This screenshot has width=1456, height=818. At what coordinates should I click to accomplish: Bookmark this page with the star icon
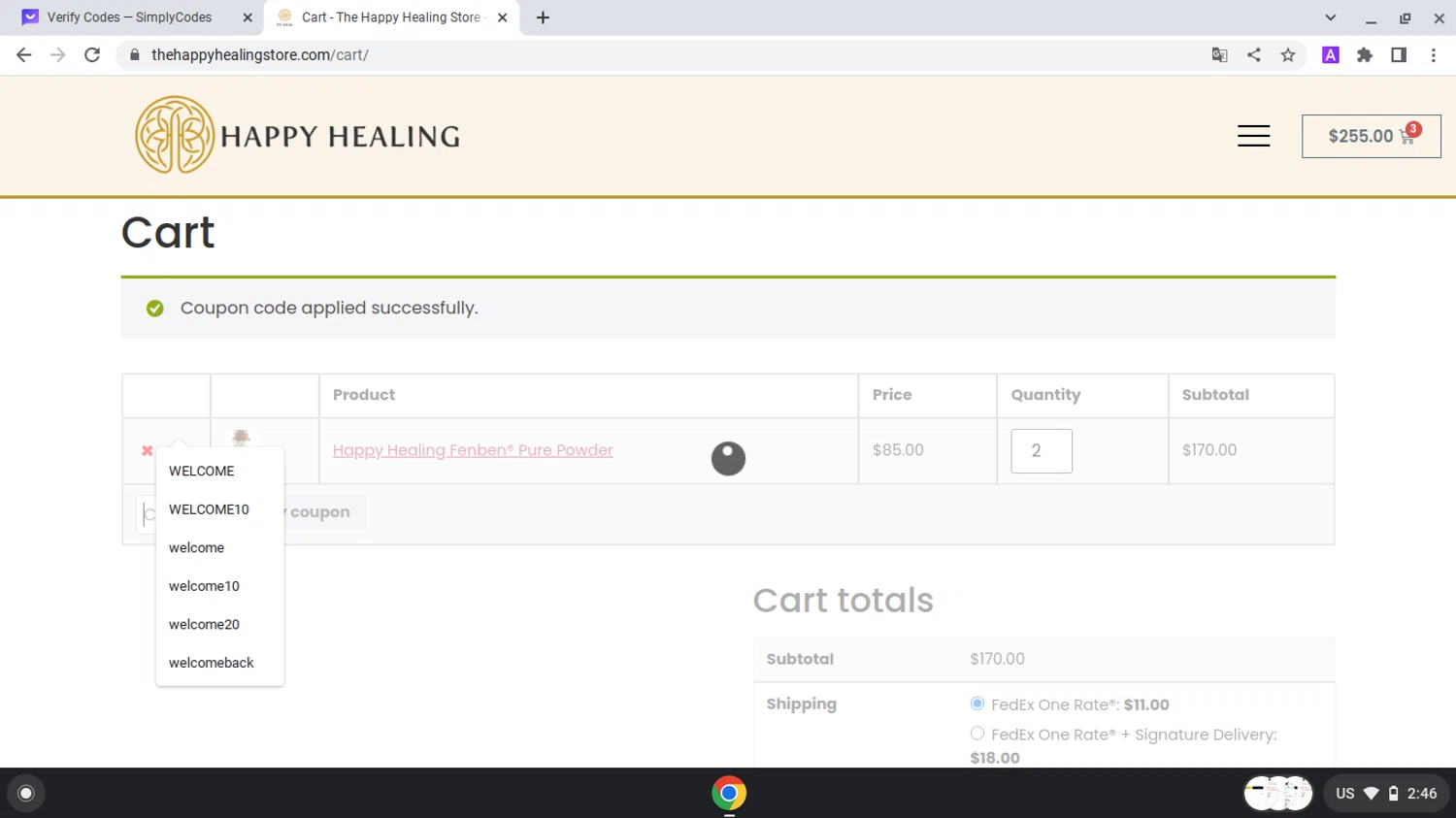point(1288,55)
